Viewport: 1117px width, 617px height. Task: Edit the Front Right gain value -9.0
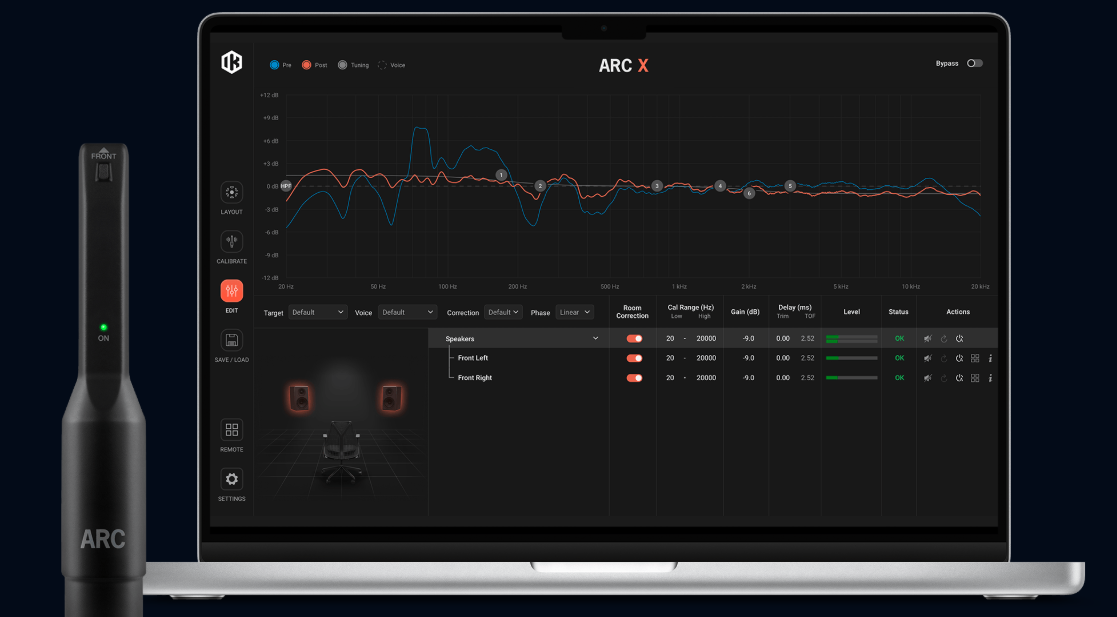[748, 378]
